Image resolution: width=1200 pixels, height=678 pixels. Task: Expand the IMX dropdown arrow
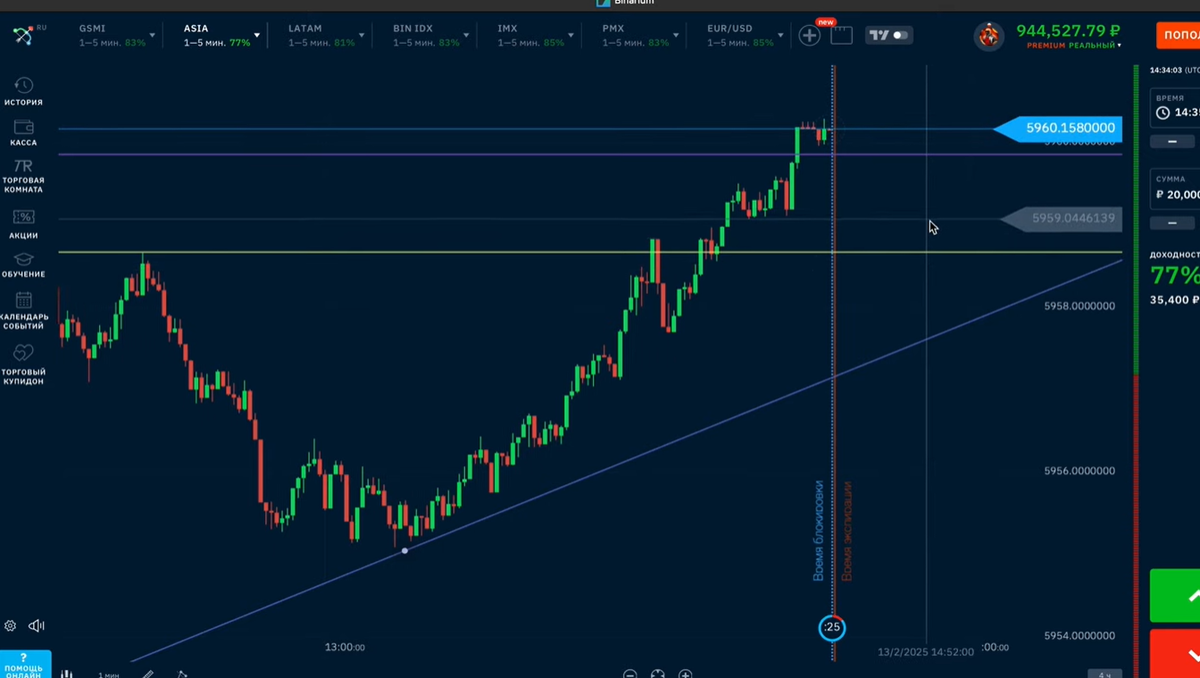tap(572, 36)
